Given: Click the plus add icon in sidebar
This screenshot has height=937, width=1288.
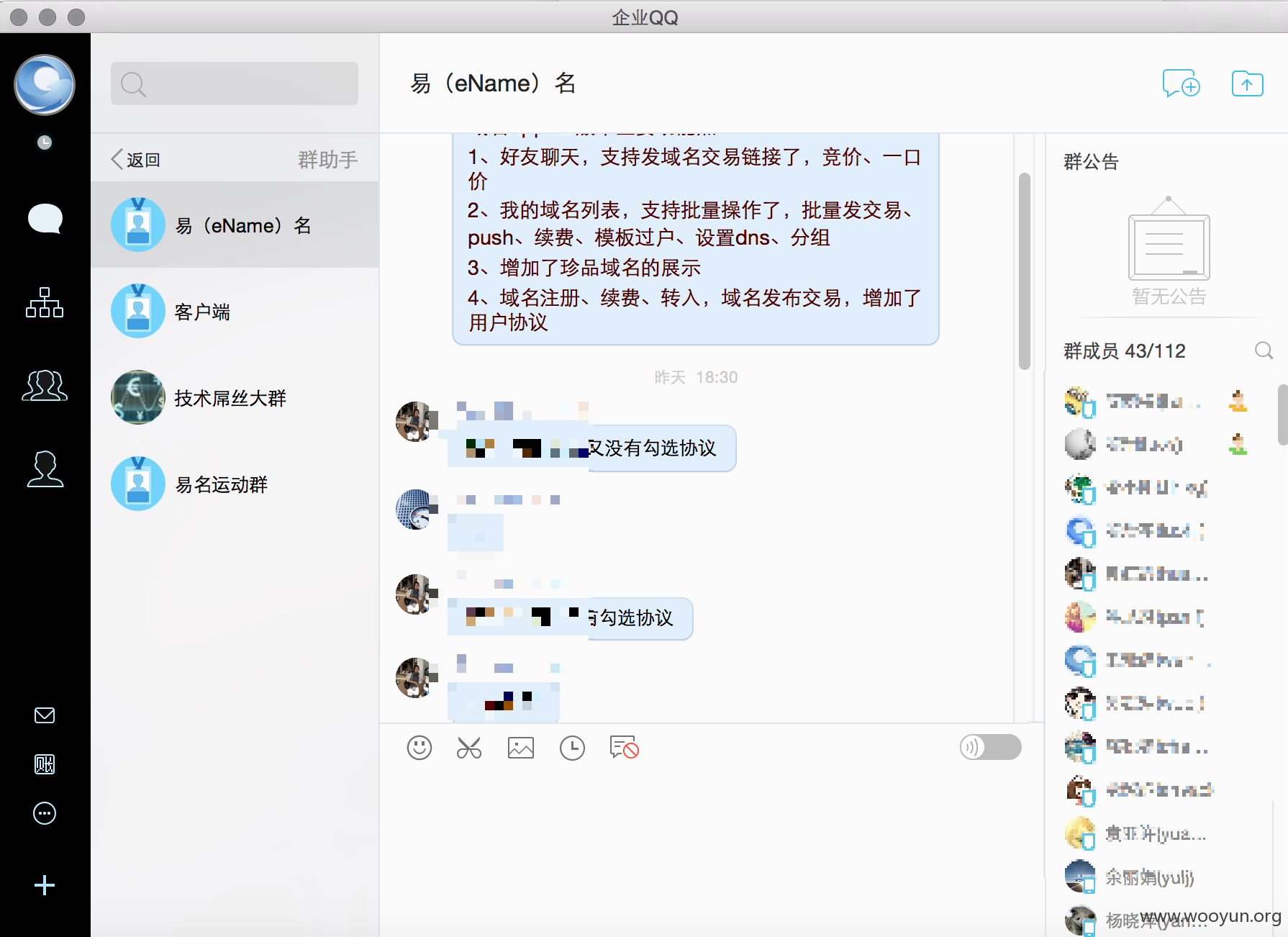Looking at the screenshot, I should [x=45, y=885].
